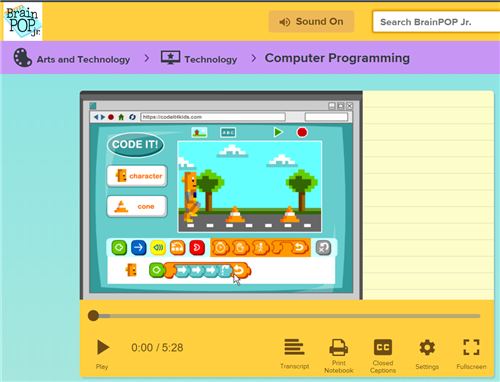Screen dimensions: 500x382
Task: Toggle the Sound On button
Action: [311, 22]
